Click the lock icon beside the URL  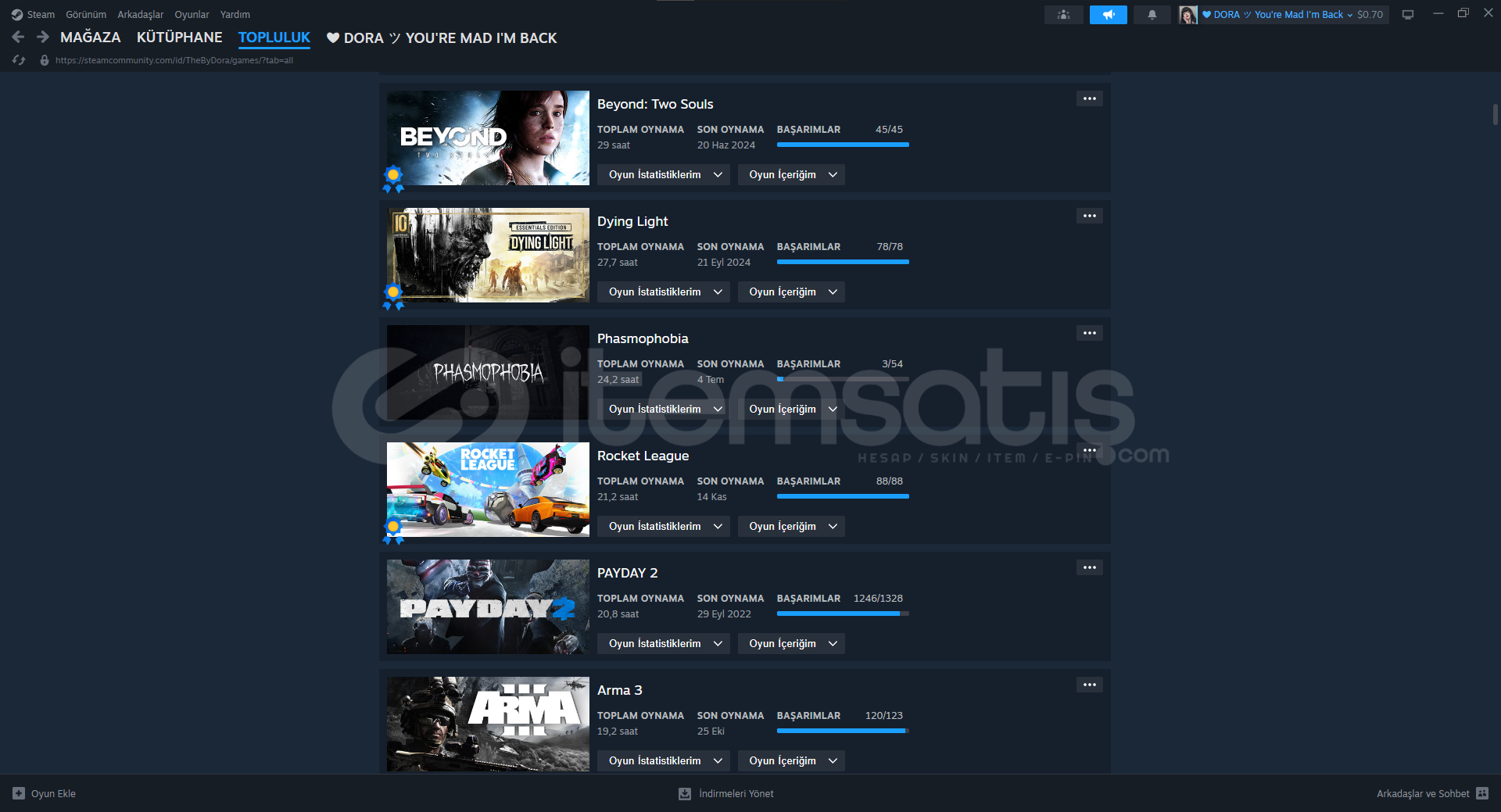[45, 60]
